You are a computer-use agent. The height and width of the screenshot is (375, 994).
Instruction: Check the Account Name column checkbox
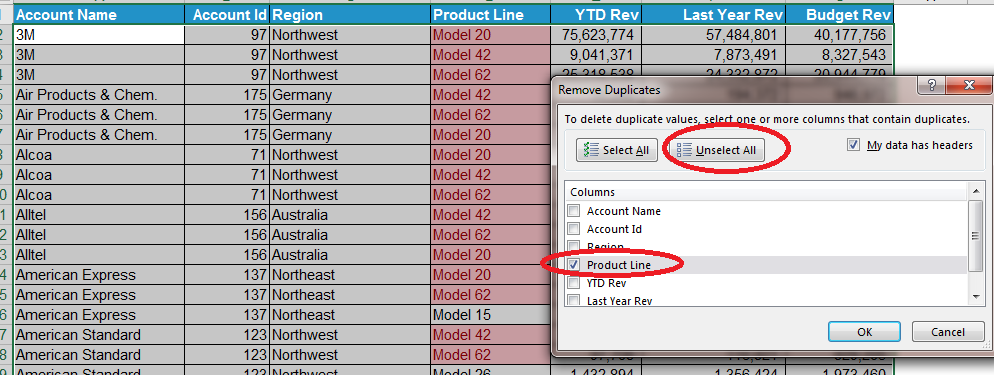coord(573,211)
